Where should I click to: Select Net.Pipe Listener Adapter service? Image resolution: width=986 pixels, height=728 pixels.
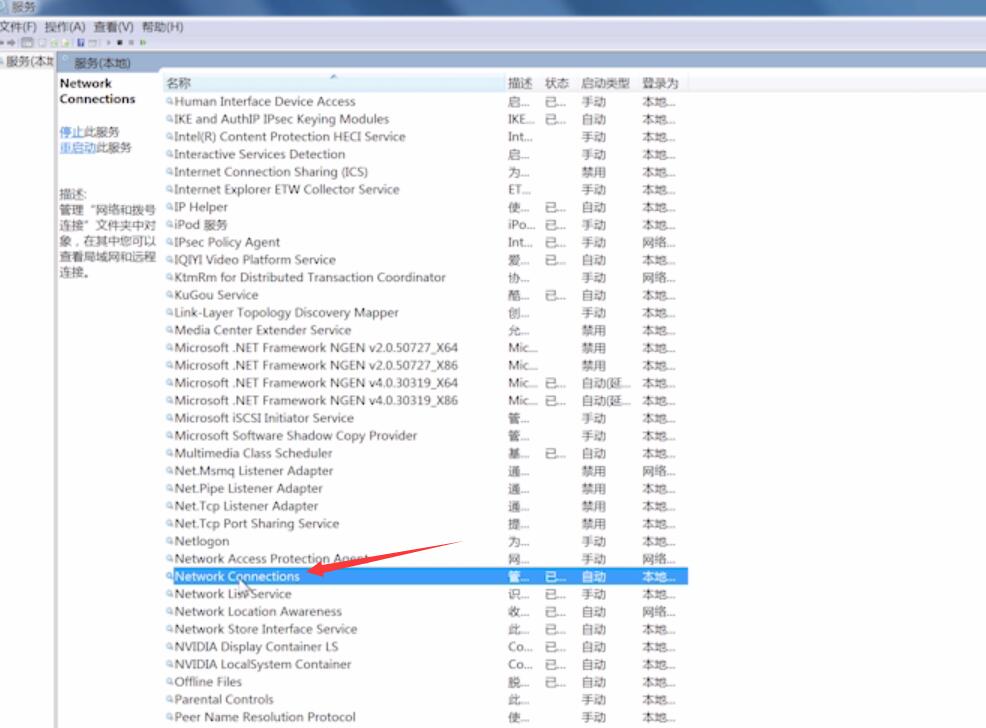coord(248,488)
